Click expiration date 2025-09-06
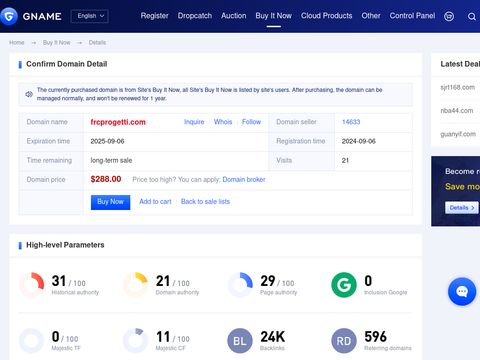This screenshot has width=480, height=360. (107, 141)
